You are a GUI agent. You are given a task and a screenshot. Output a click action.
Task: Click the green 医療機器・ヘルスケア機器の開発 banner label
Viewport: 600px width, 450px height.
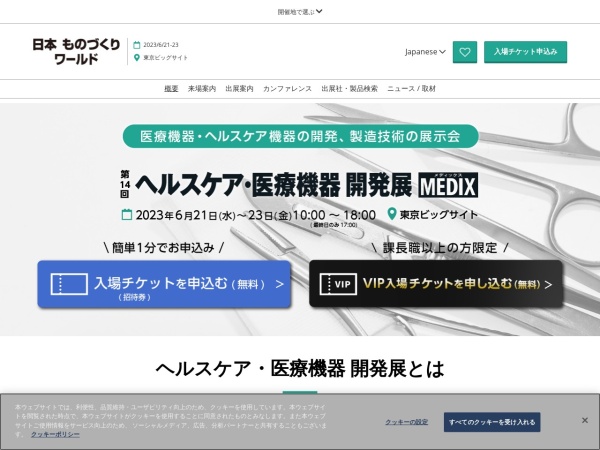[300, 136]
